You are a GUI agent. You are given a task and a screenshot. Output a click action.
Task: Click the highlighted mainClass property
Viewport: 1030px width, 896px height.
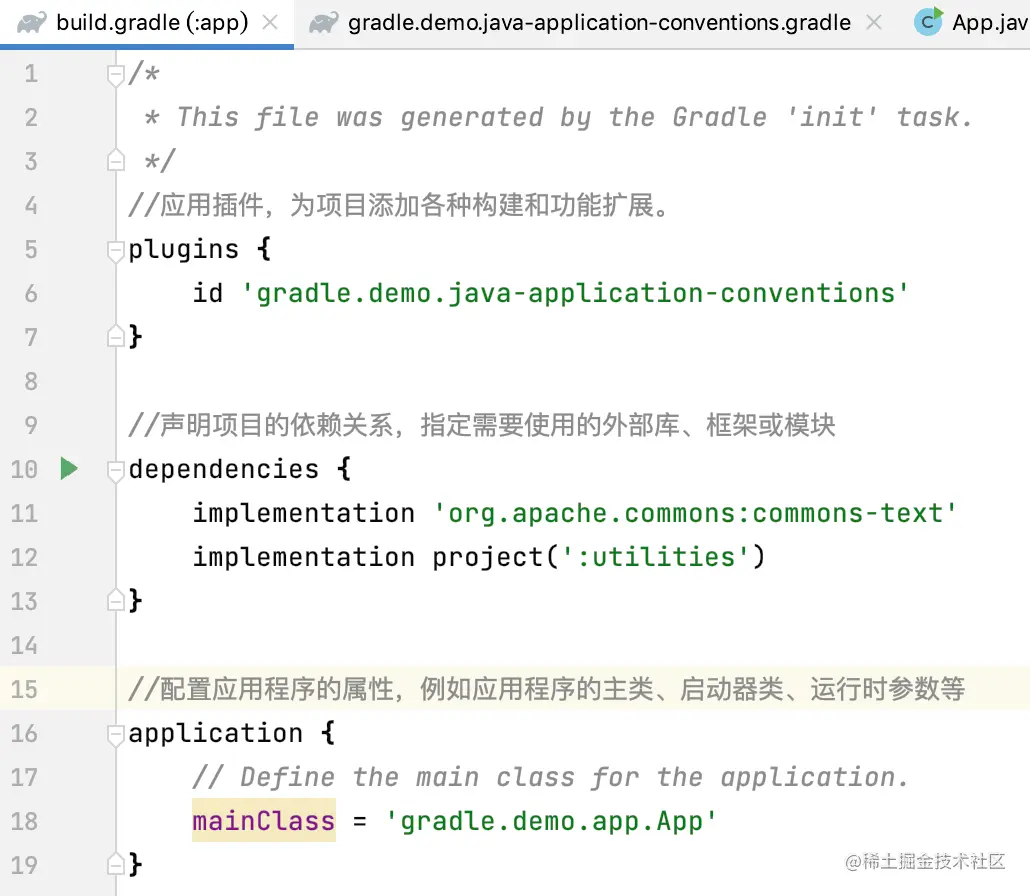263,821
